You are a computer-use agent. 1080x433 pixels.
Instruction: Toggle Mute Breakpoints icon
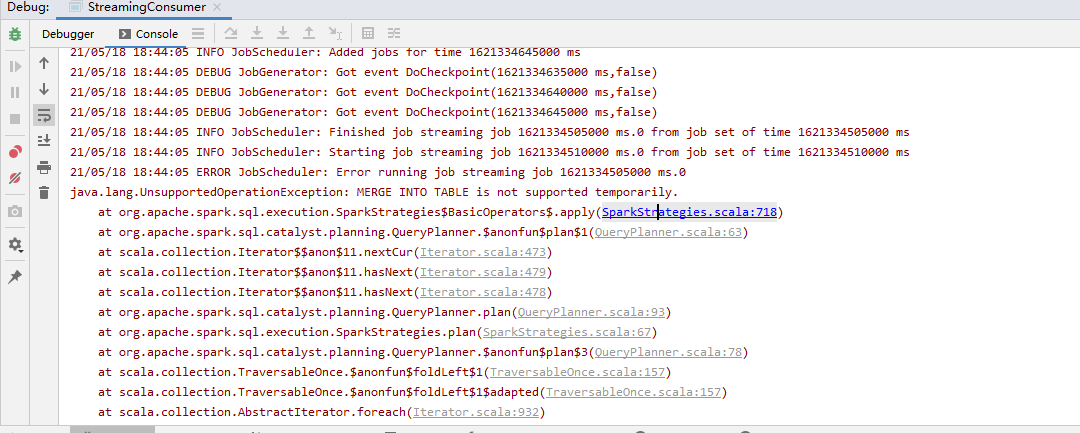(15, 178)
